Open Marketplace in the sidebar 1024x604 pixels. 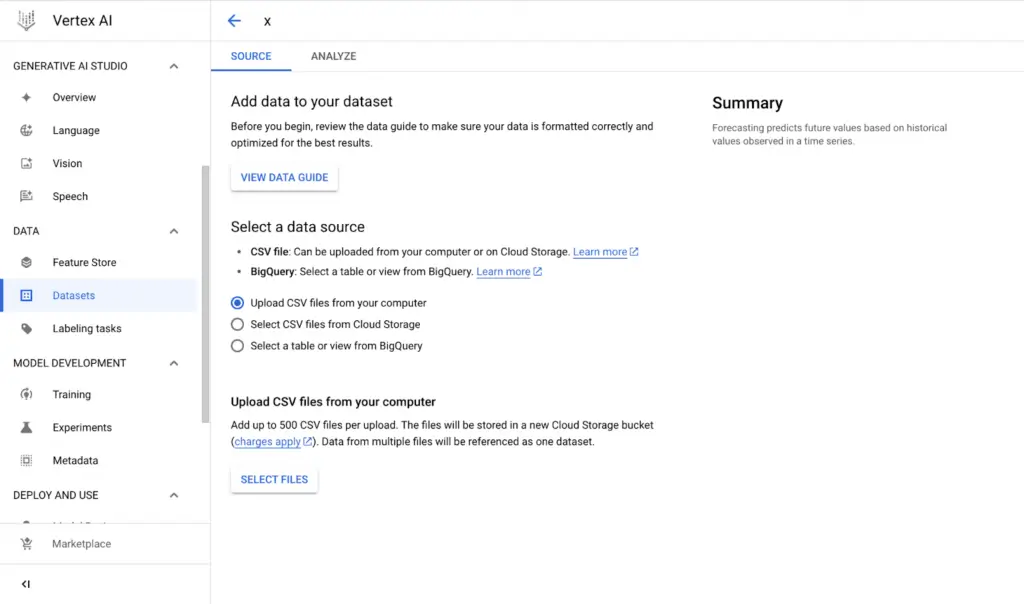point(104,544)
